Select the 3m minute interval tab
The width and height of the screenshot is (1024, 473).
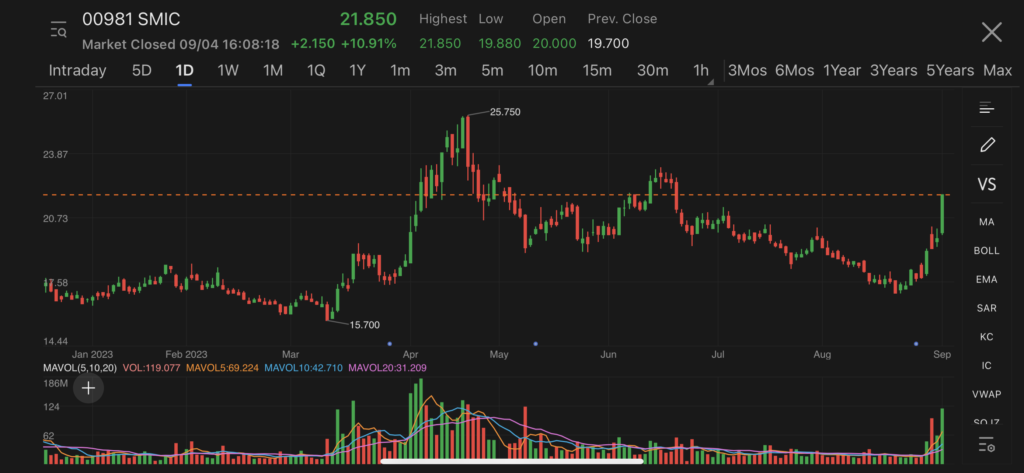coord(445,71)
